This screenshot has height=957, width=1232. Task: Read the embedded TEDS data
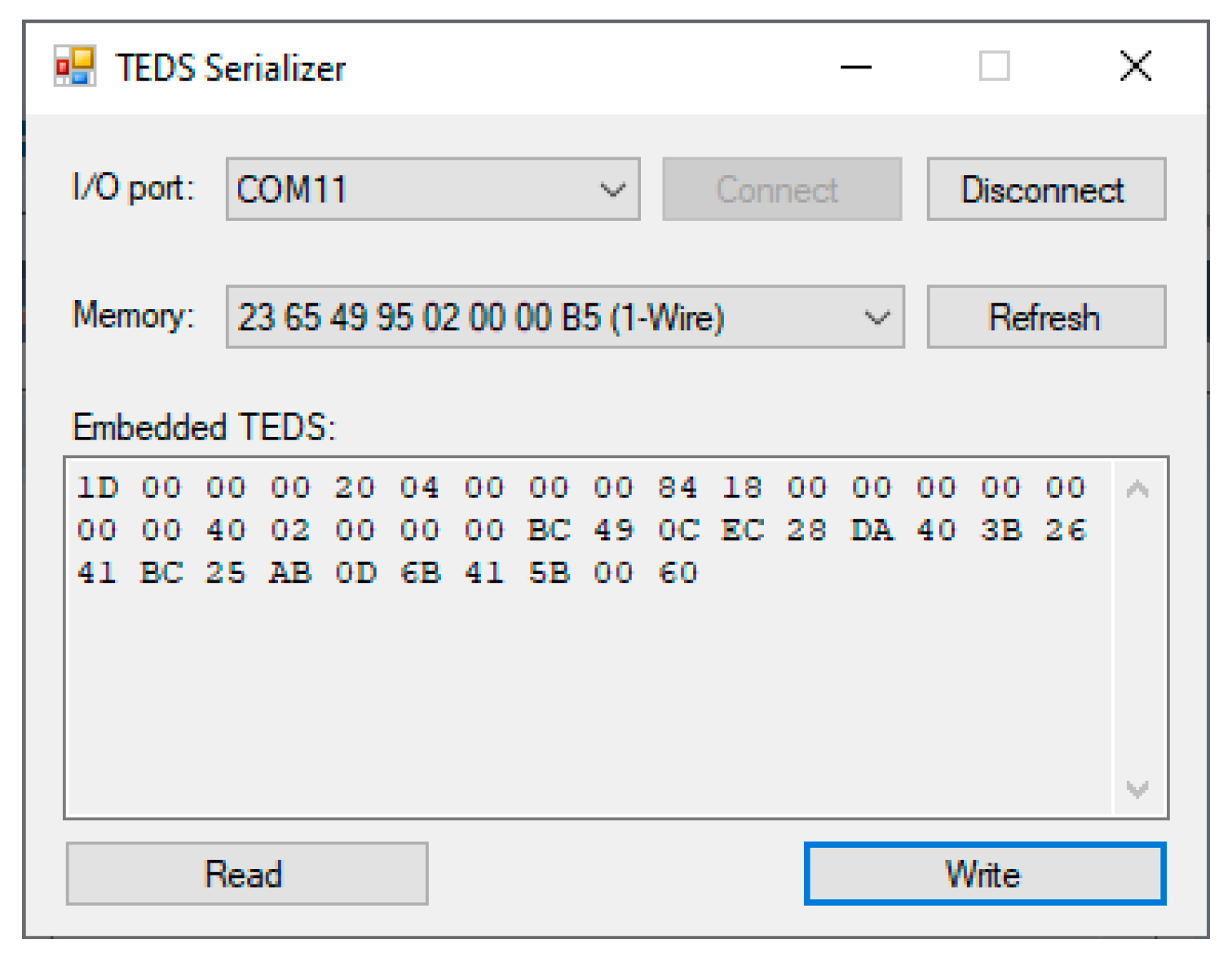click(x=246, y=874)
